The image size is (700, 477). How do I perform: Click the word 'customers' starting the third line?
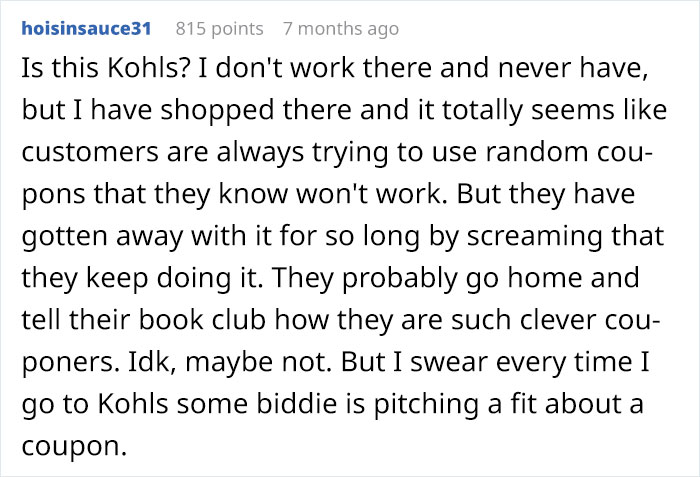[90, 152]
